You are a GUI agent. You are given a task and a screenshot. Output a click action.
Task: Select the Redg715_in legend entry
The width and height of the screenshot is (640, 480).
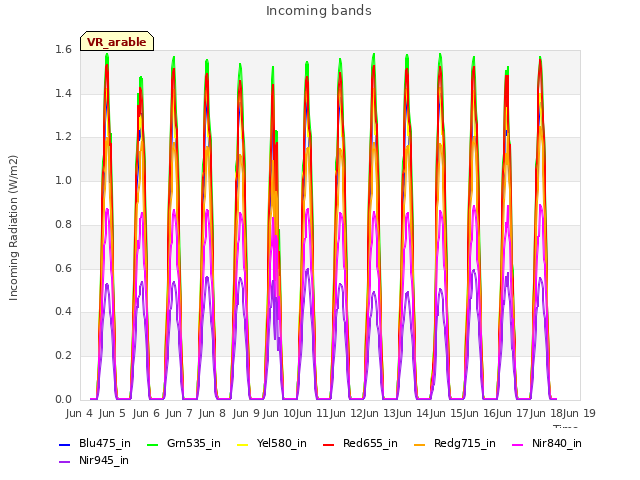tap(455, 444)
